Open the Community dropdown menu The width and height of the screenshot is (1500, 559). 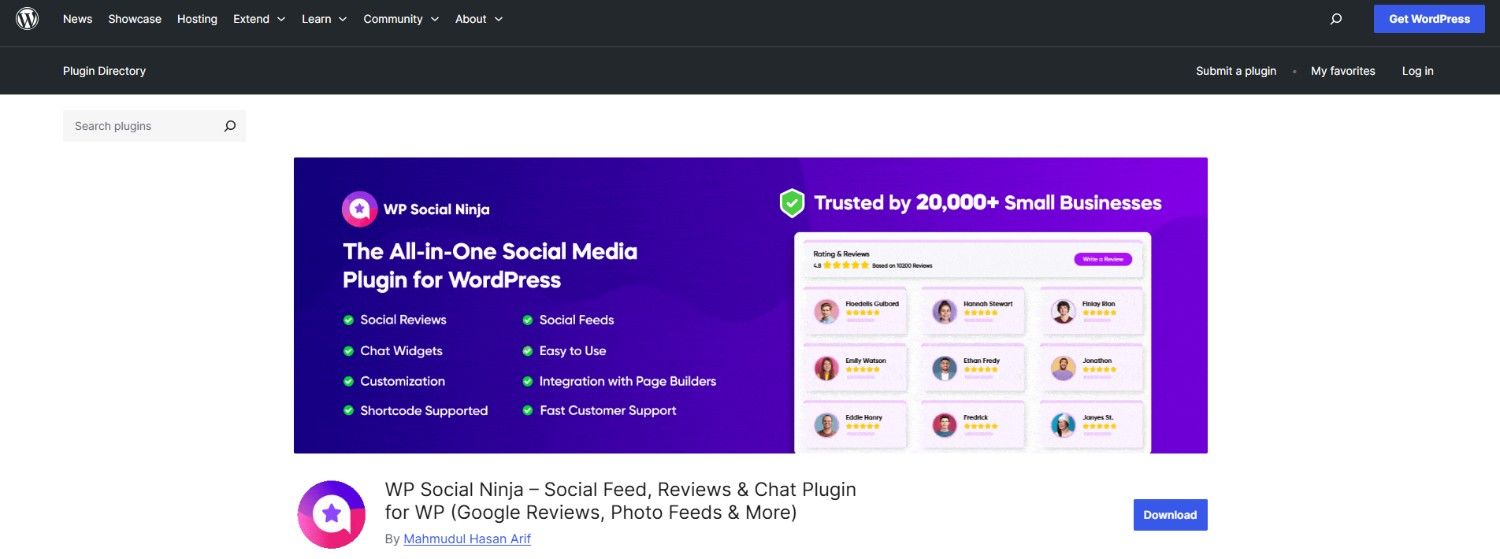coord(401,19)
